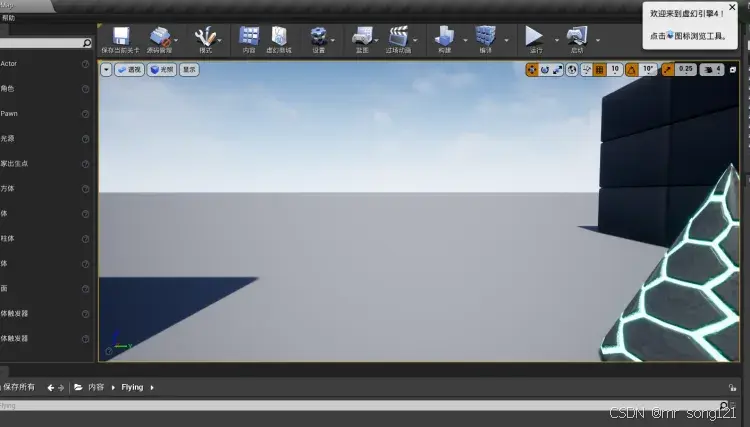750x427 pixels.
Task: Expand the dropdown arrow next to 过场动画
Action: click(415, 40)
